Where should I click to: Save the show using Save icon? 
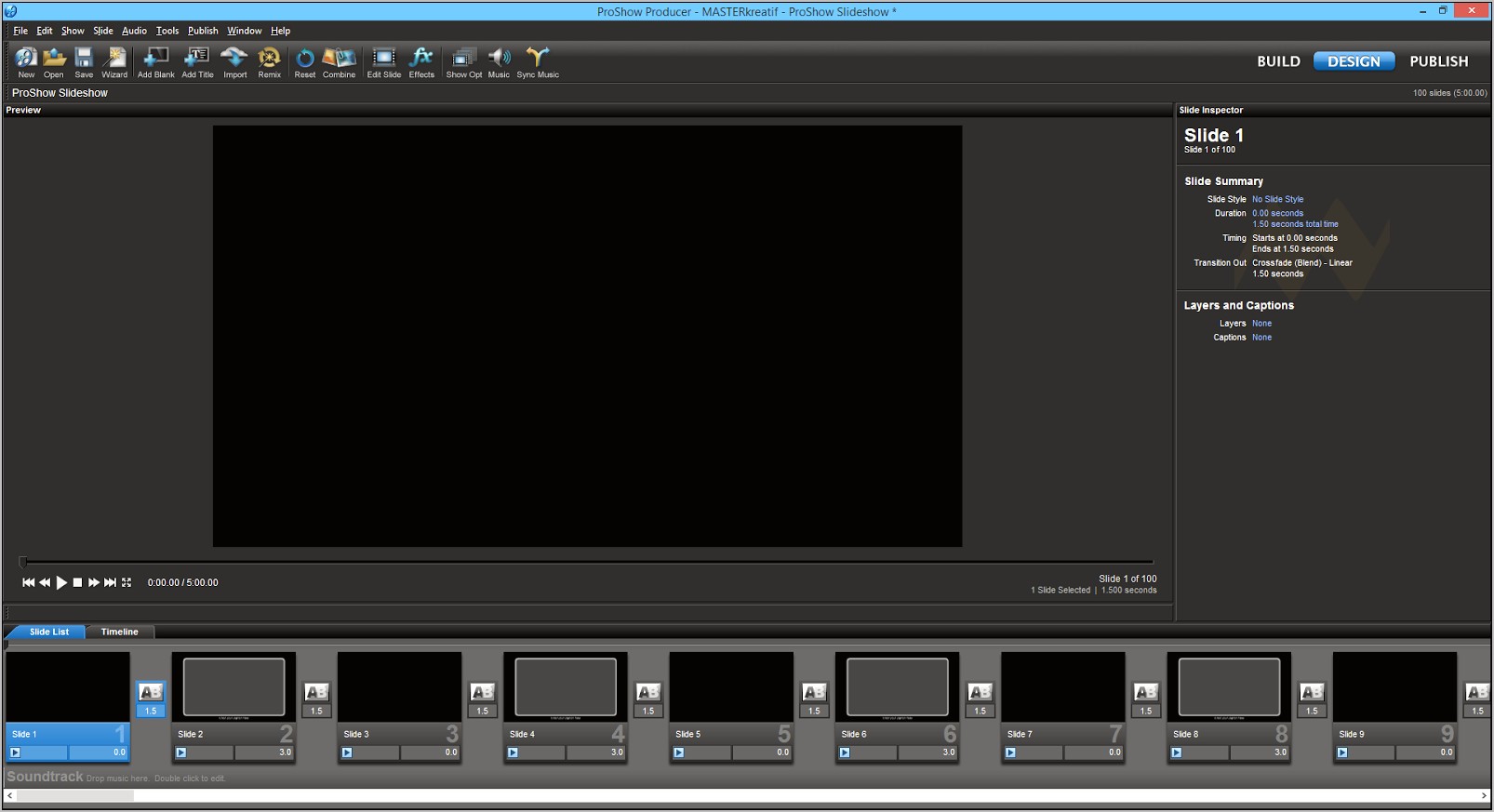tap(84, 62)
